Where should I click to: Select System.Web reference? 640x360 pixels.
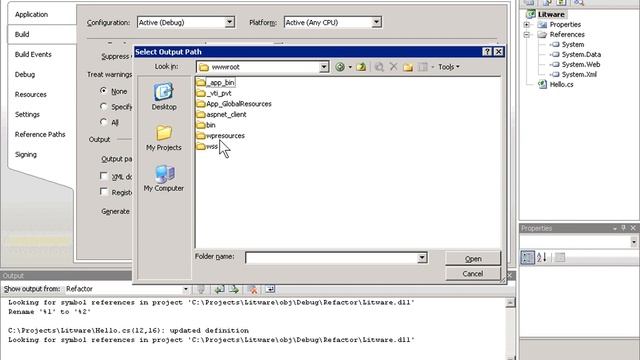pos(581,64)
